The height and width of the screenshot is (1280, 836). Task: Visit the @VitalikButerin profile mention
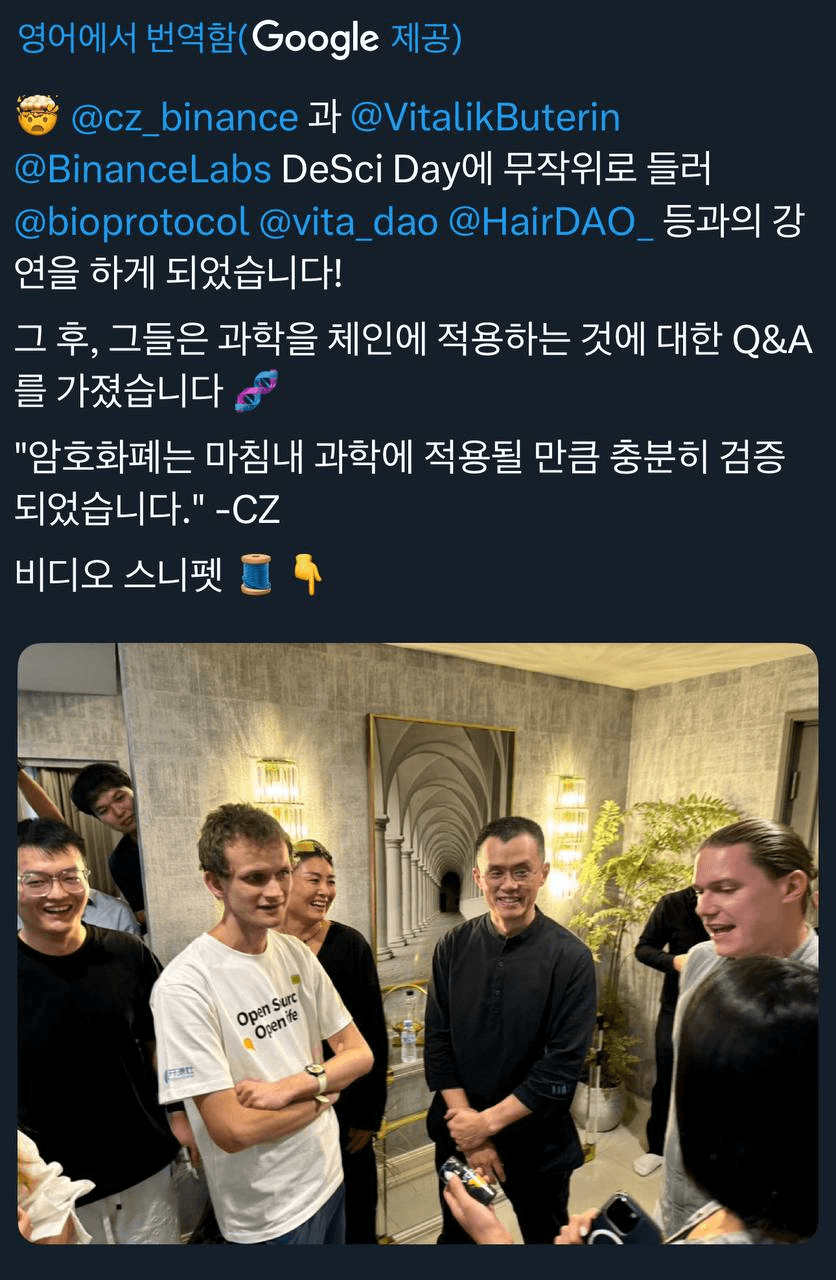pyautogui.click(x=485, y=118)
